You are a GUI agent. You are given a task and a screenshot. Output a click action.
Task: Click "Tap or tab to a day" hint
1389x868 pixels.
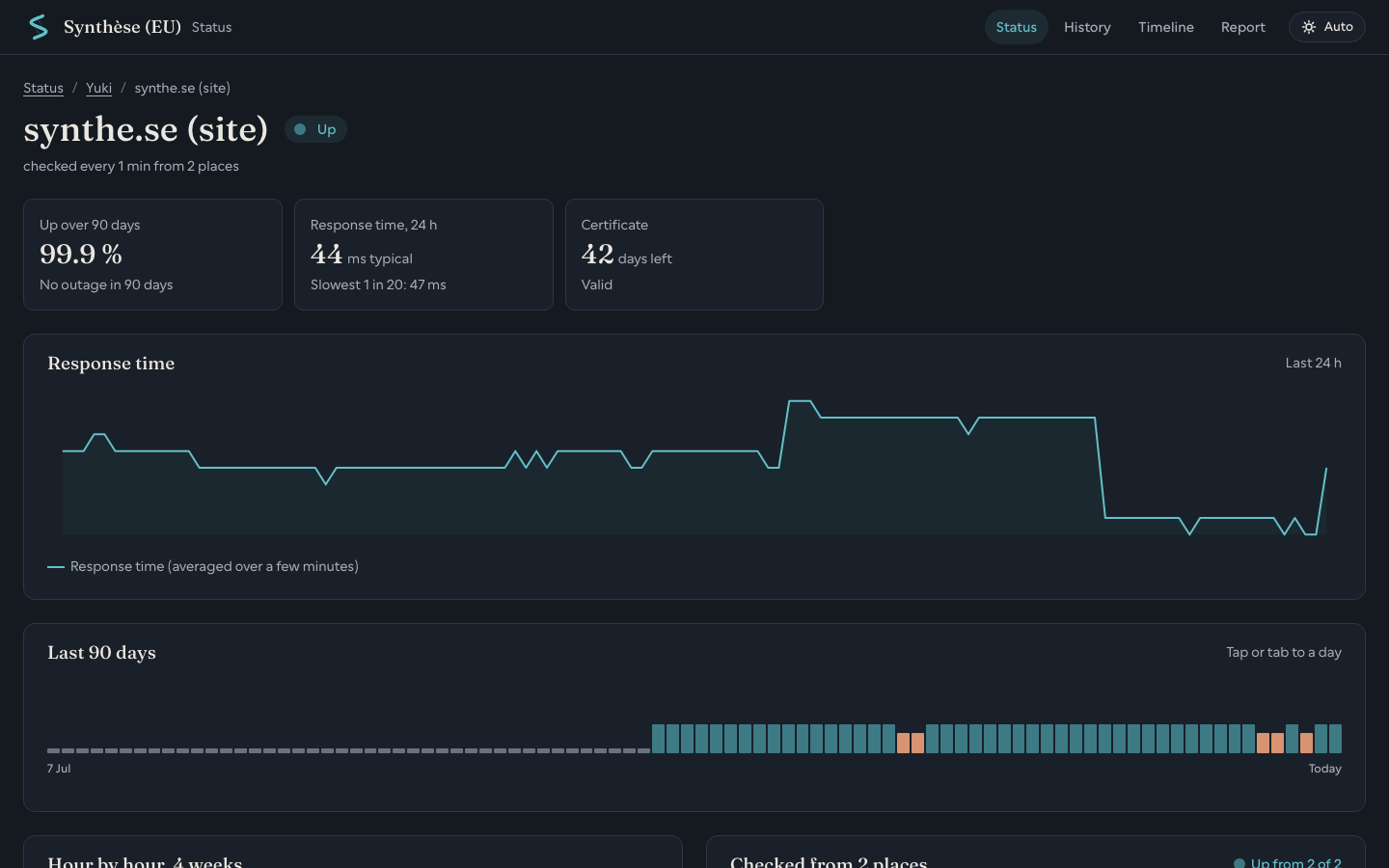click(1284, 653)
